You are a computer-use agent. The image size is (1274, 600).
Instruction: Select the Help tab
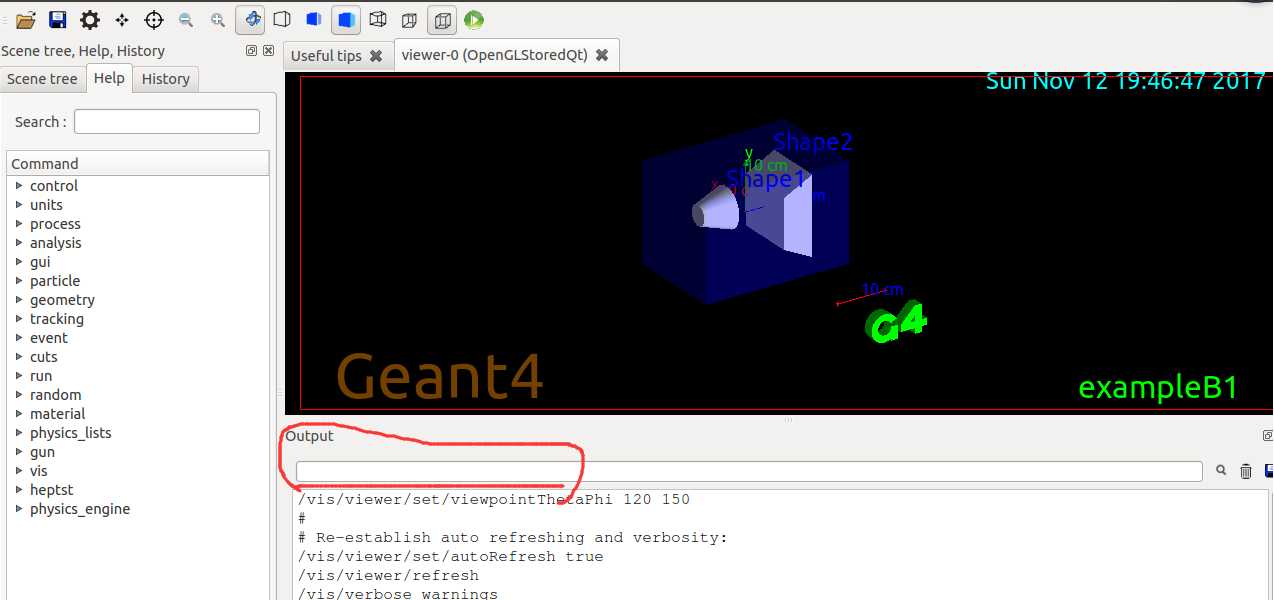[x=109, y=78]
